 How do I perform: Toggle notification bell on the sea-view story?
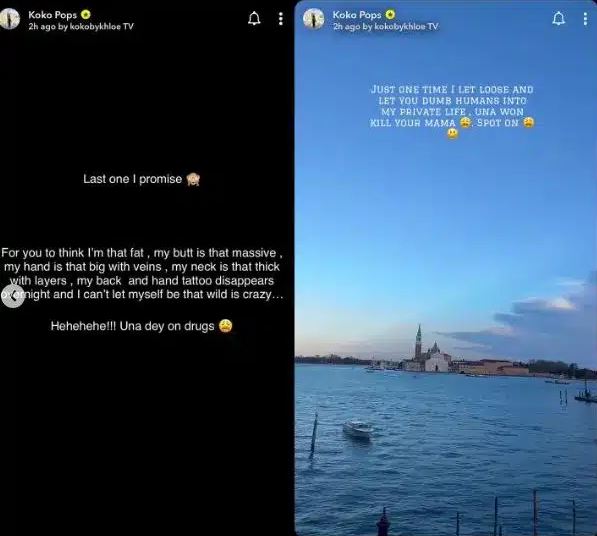click(559, 18)
